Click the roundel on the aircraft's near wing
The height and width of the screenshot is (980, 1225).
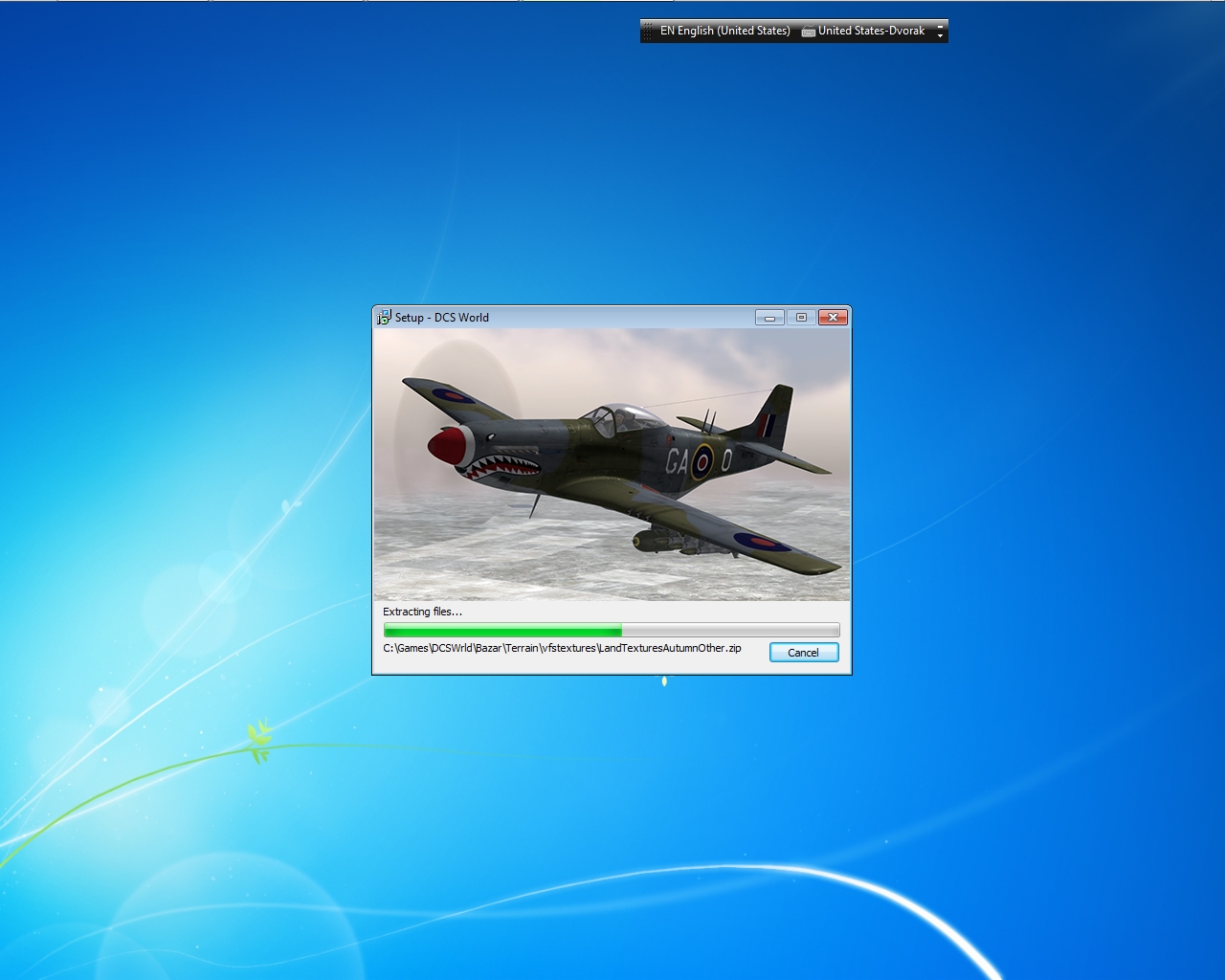tap(762, 543)
